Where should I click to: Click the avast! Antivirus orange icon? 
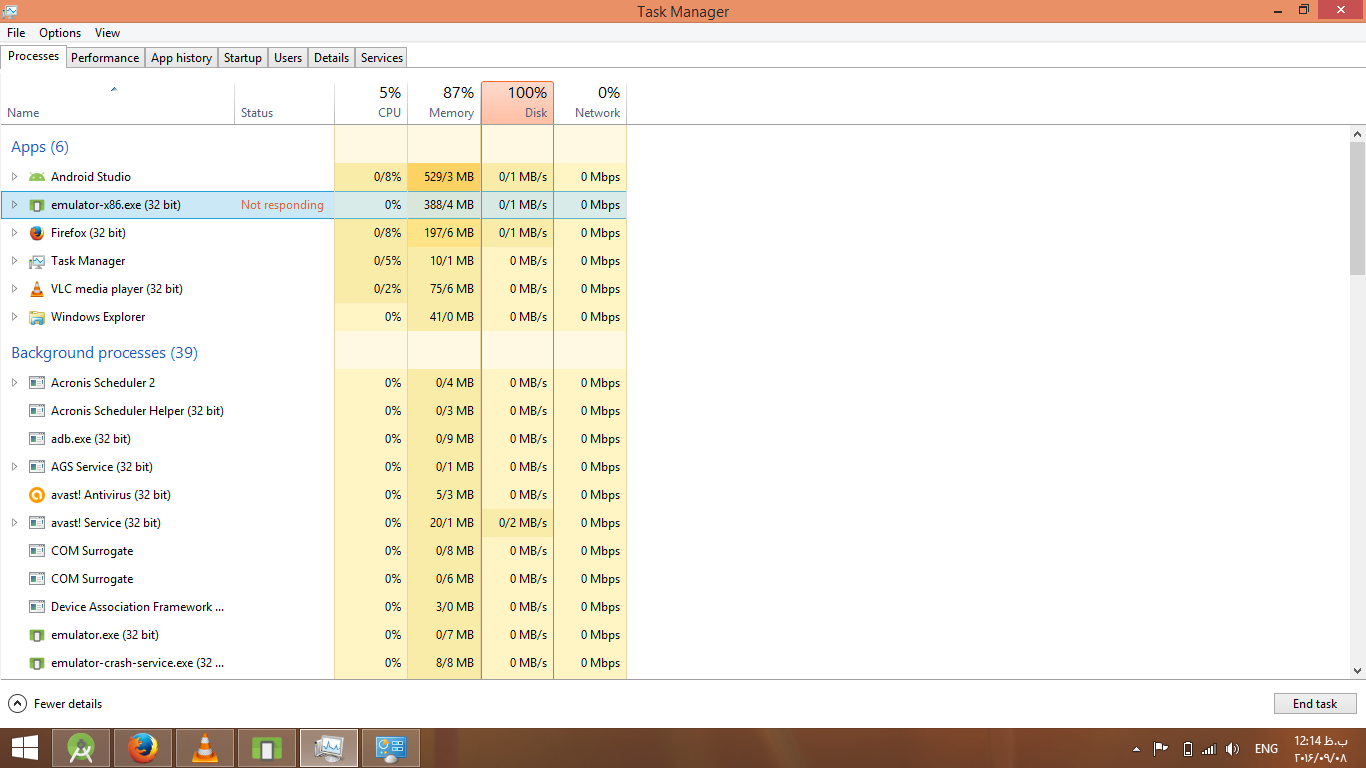point(37,495)
